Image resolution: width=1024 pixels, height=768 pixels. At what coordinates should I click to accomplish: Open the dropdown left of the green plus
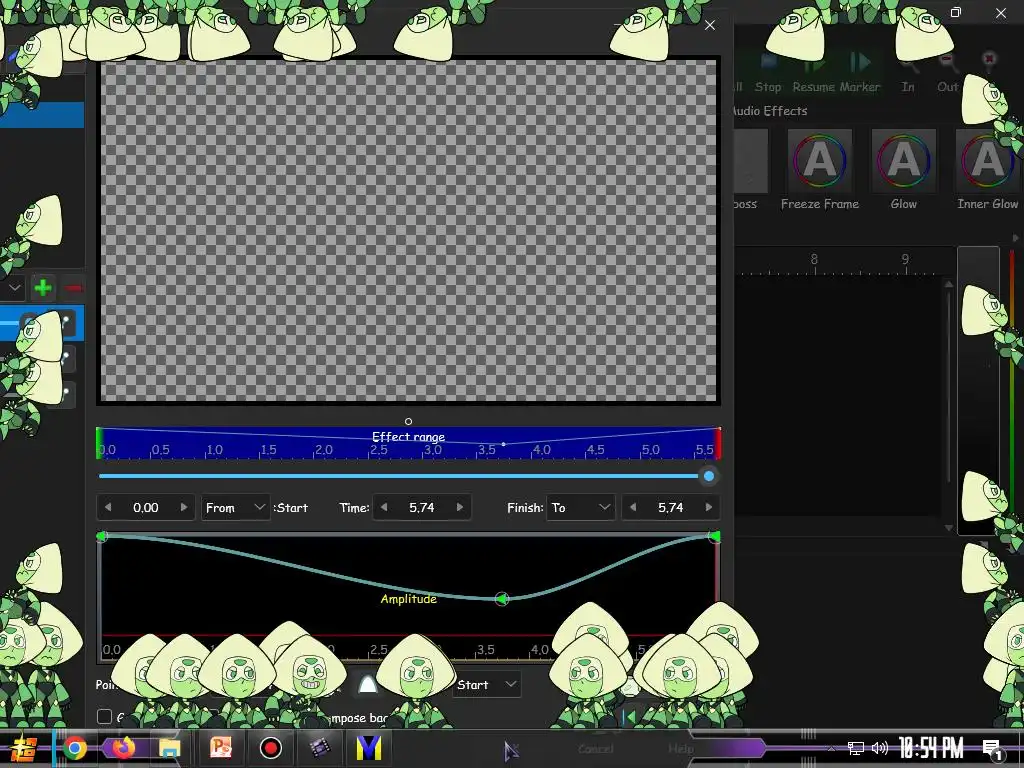point(13,287)
